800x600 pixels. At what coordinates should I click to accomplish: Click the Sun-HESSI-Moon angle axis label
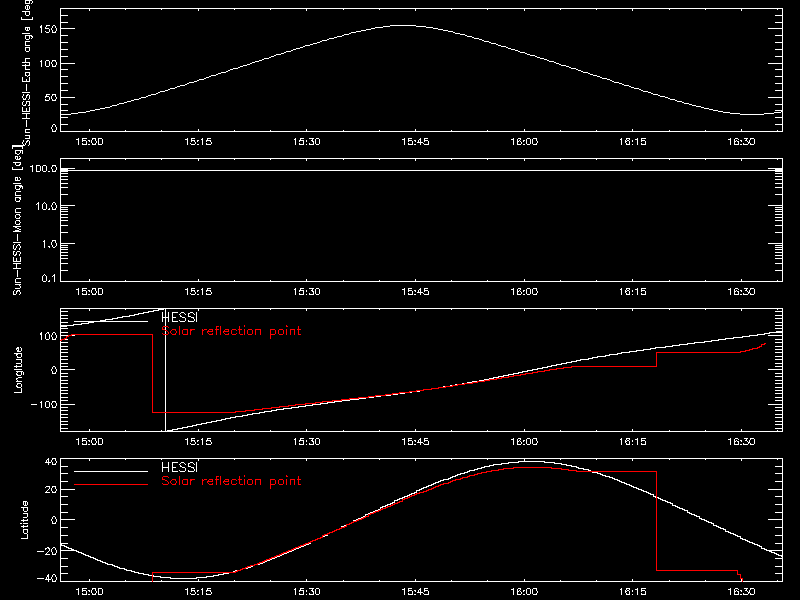pos(17,220)
